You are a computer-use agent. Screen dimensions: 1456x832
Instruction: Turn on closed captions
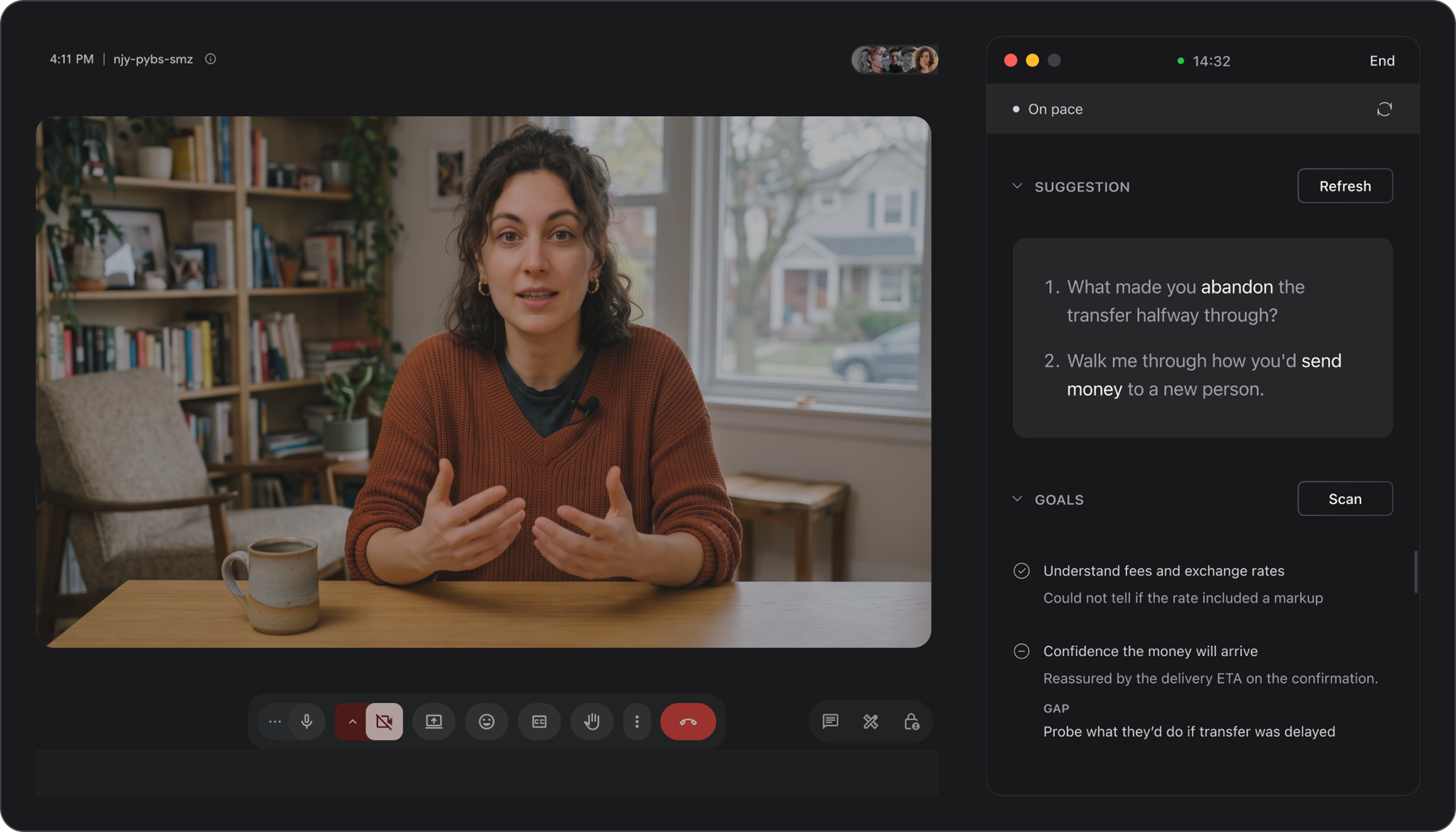[539, 722]
